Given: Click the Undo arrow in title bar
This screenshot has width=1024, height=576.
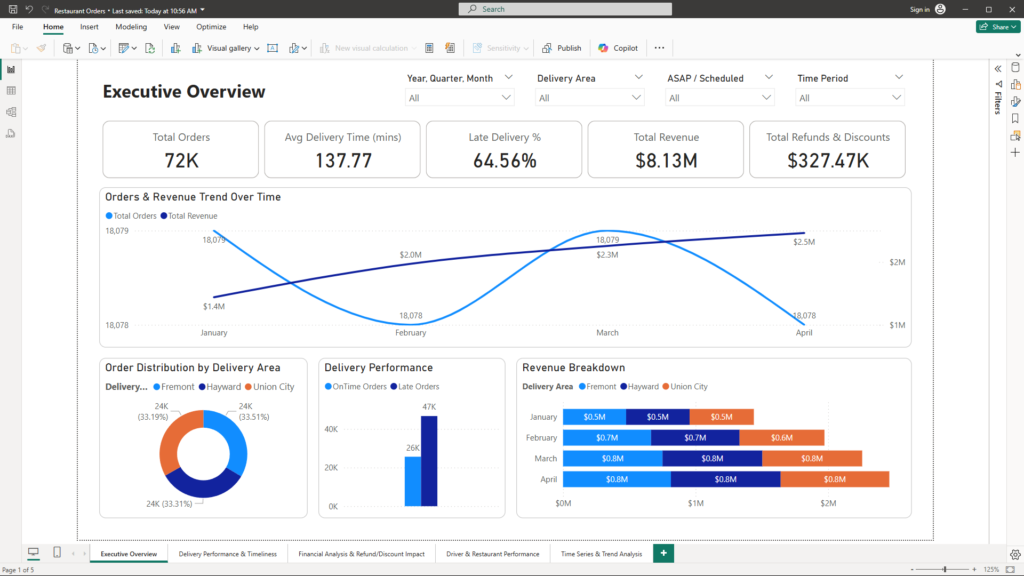Looking at the screenshot, I should (29, 9).
